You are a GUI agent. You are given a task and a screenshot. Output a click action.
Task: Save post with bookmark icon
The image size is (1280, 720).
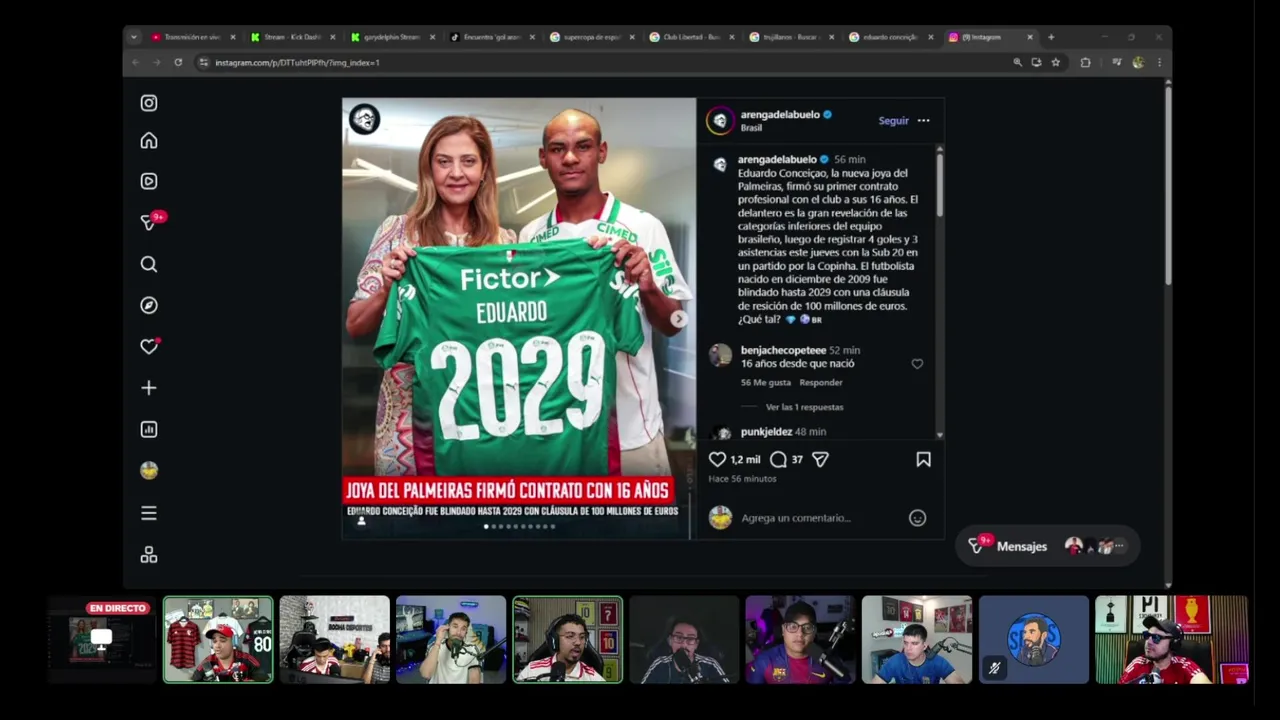click(923, 459)
